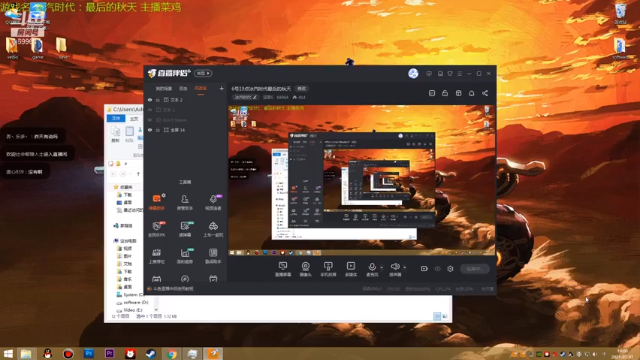Open the orange danmaku assistant tool
The height and width of the screenshot is (360, 640).
157,202
